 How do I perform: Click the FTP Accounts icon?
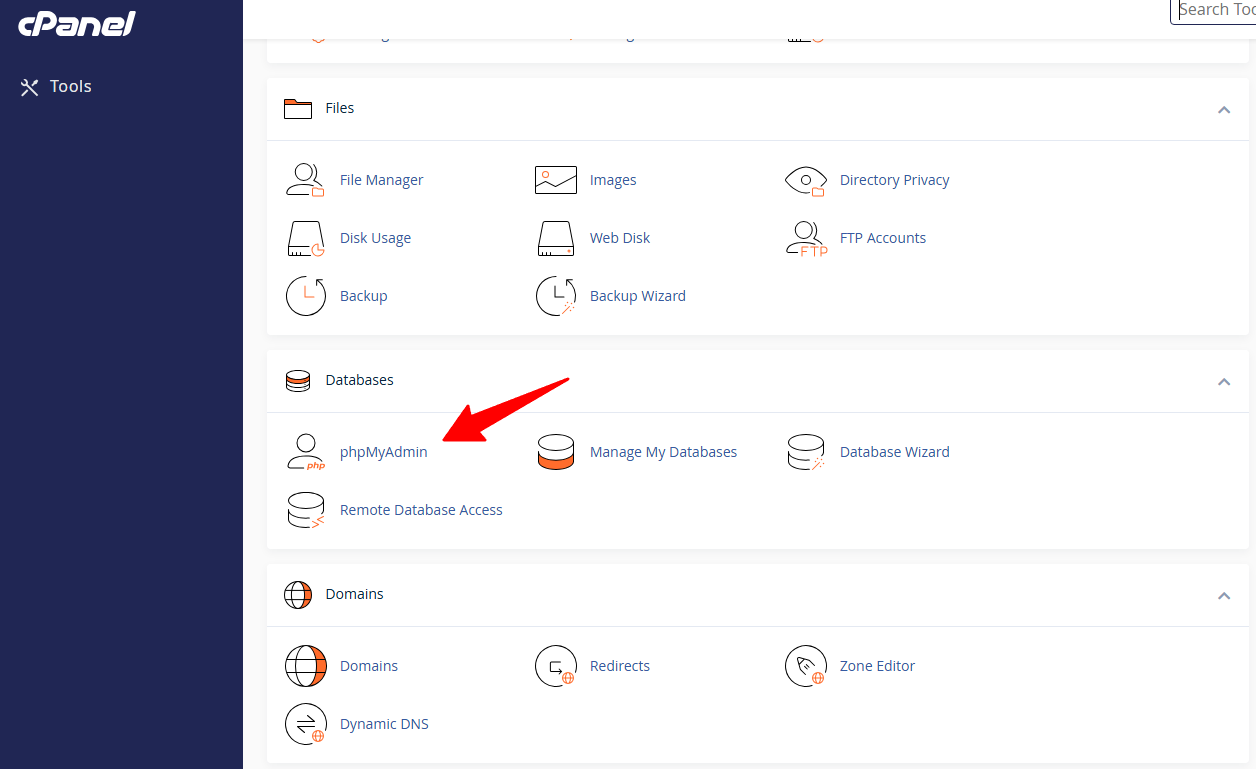(806, 238)
